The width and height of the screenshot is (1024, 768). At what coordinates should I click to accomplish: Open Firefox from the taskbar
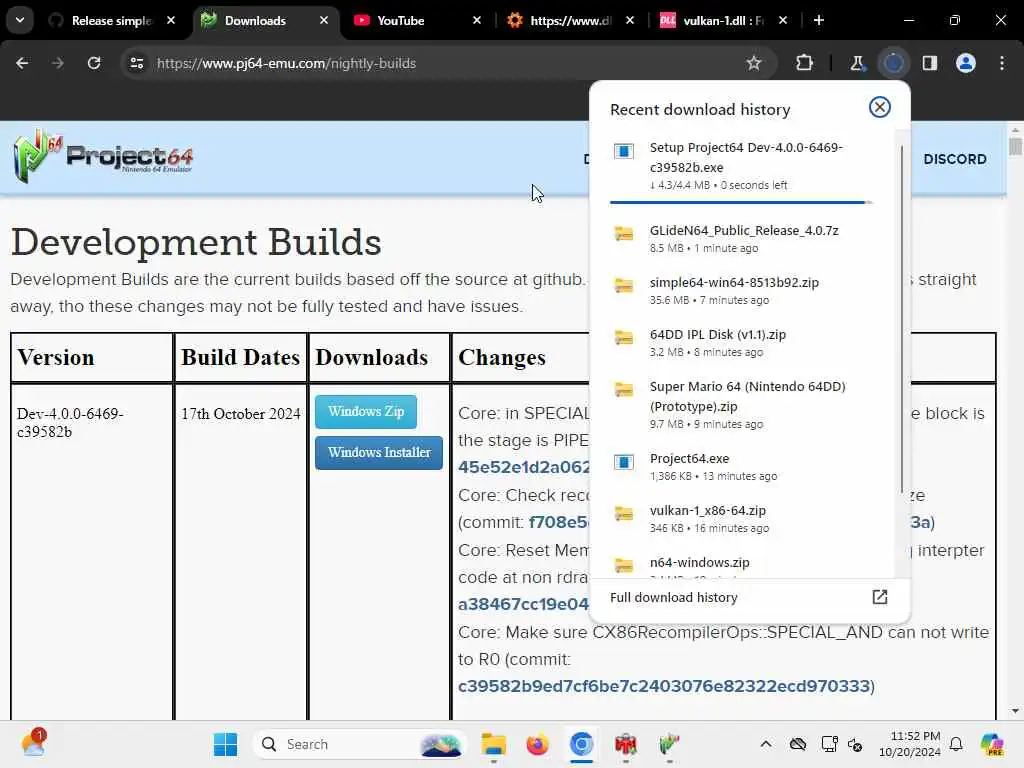(537, 744)
